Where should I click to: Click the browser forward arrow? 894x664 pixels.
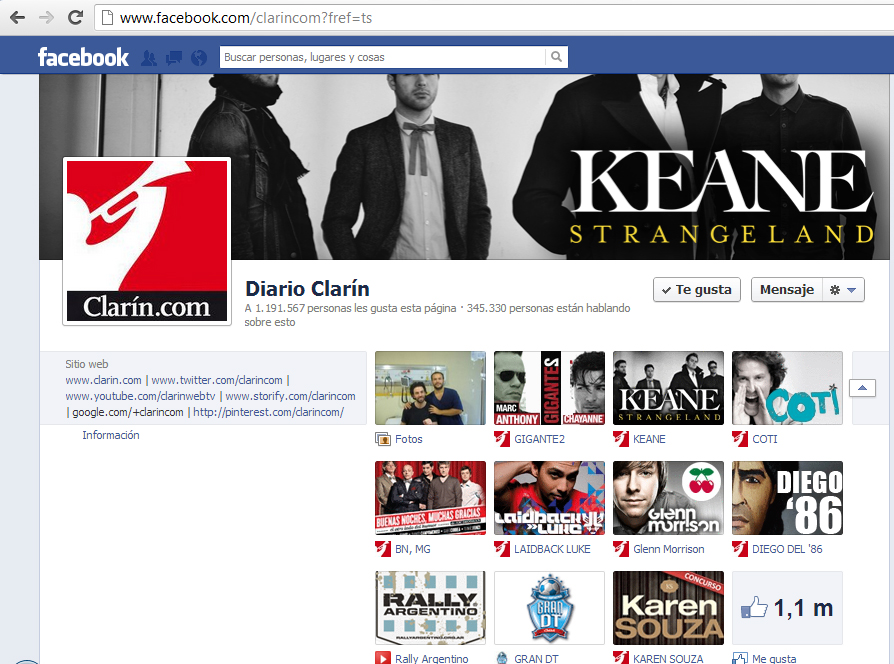pyautogui.click(x=46, y=18)
